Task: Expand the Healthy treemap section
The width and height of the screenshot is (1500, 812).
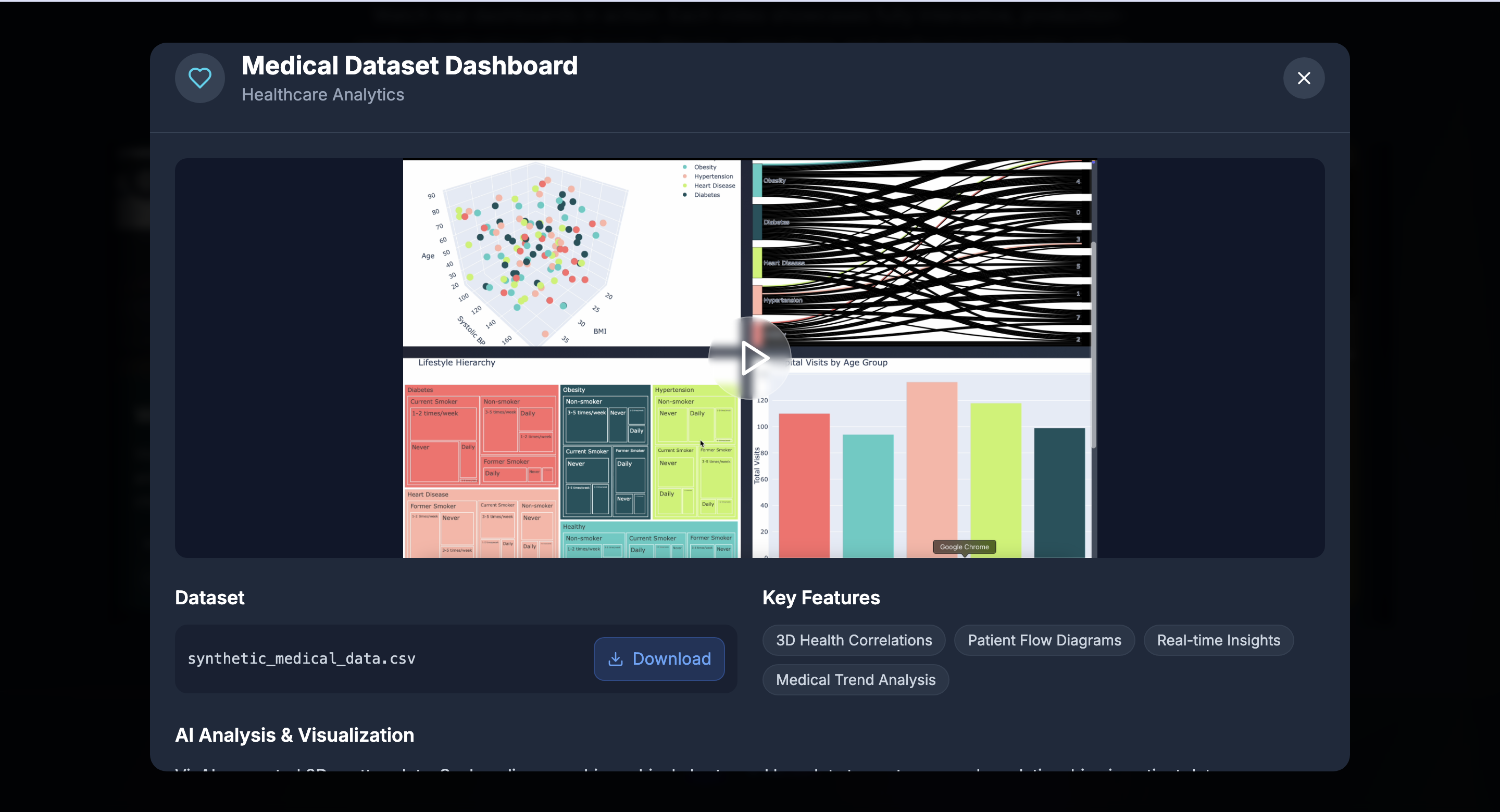Action: [574, 526]
